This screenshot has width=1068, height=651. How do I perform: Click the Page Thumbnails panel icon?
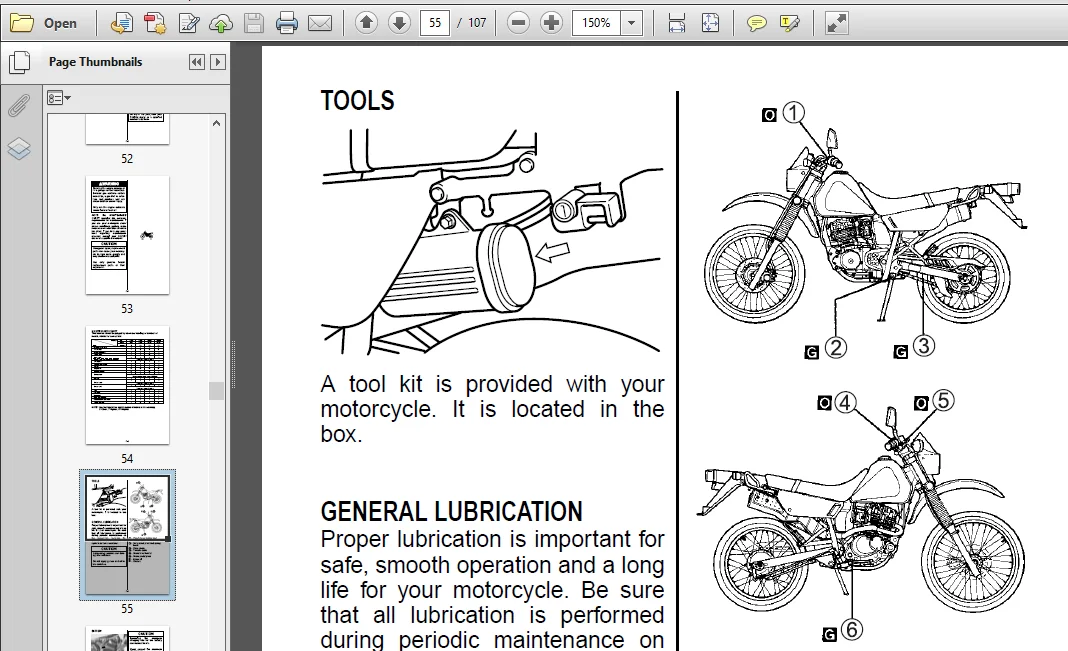20,63
